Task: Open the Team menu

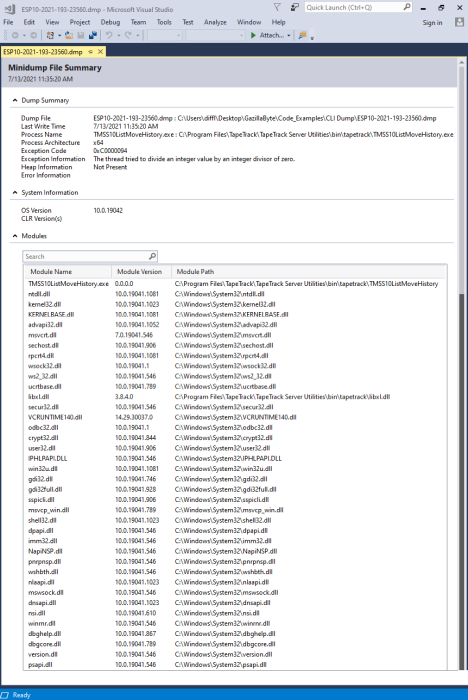Action: pyautogui.click(x=138, y=22)
